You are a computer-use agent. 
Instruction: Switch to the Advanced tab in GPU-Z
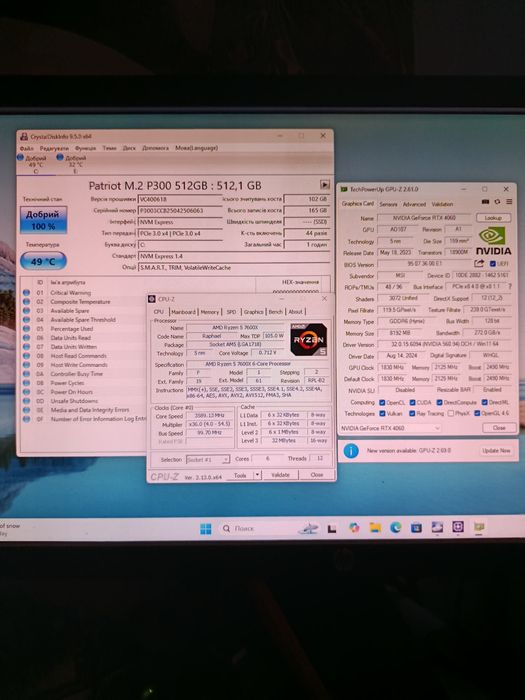coord(414,204)
